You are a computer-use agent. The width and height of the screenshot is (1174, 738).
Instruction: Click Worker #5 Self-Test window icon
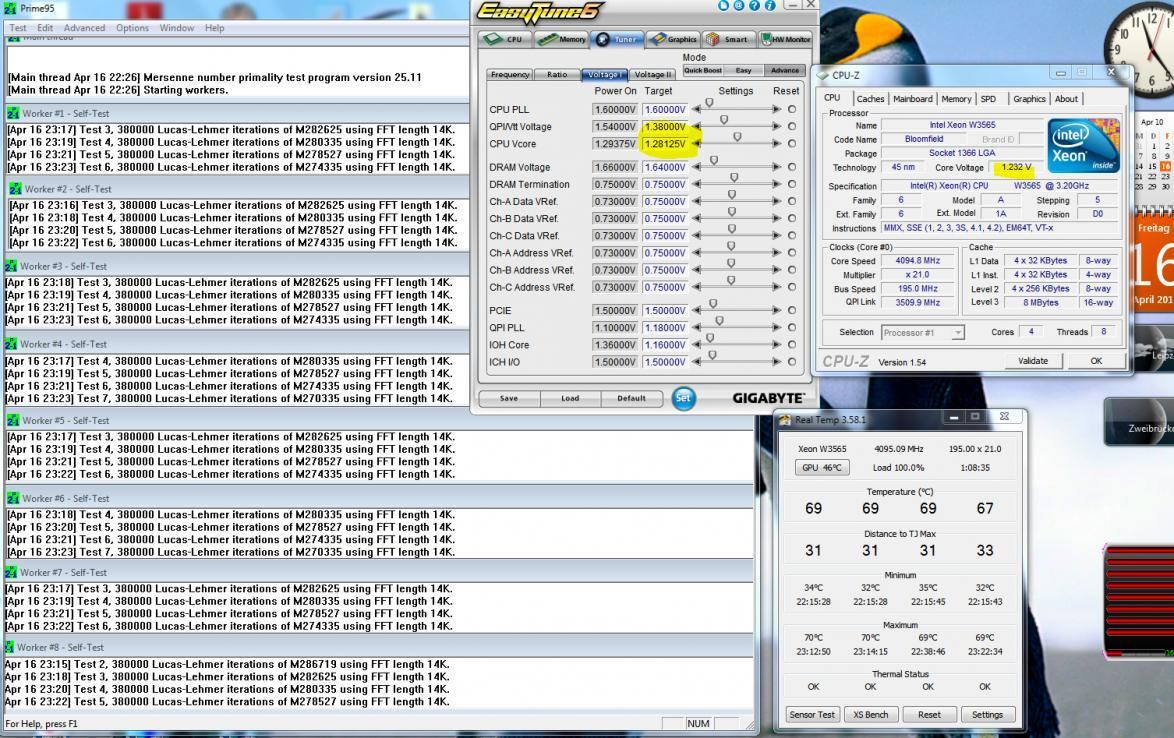click(x=13, y=421)
